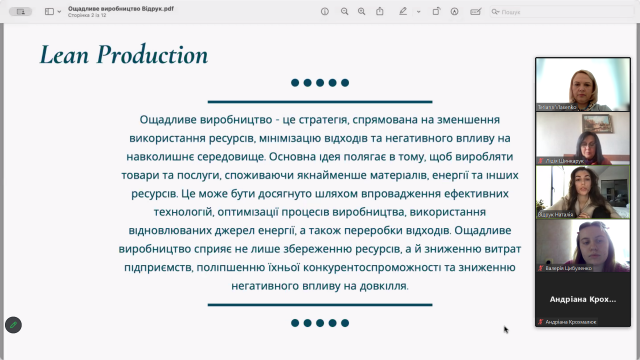
Task: Open the sidebar view options chevron
Action: (59, 12)
